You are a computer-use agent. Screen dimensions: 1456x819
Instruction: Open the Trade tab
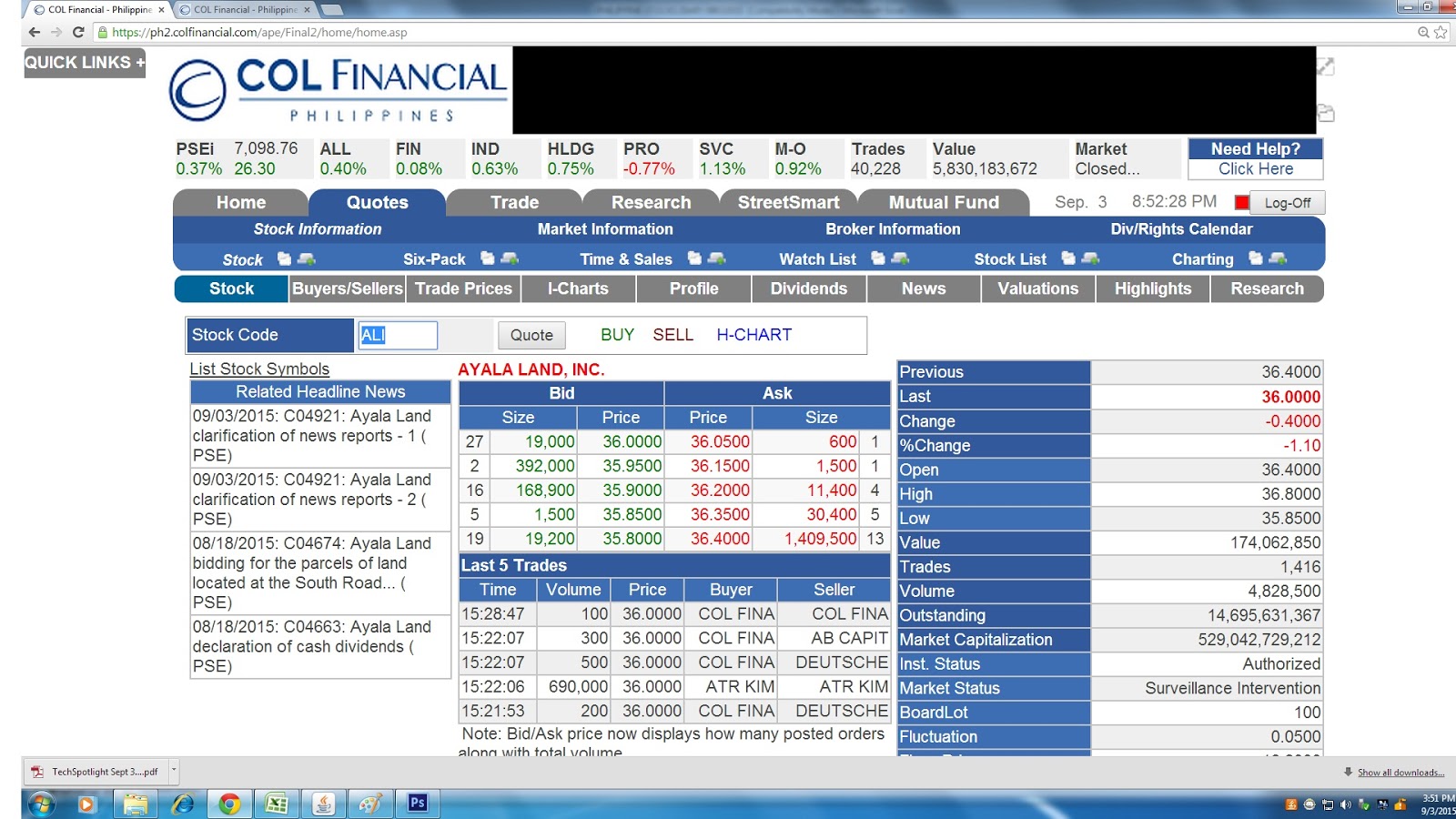[515, 202]
